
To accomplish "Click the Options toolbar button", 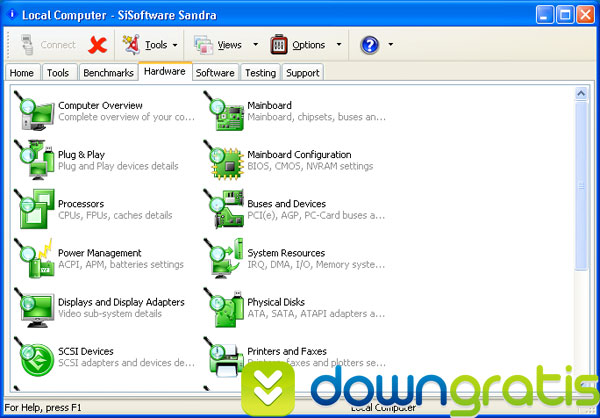I will coord(298,45).
